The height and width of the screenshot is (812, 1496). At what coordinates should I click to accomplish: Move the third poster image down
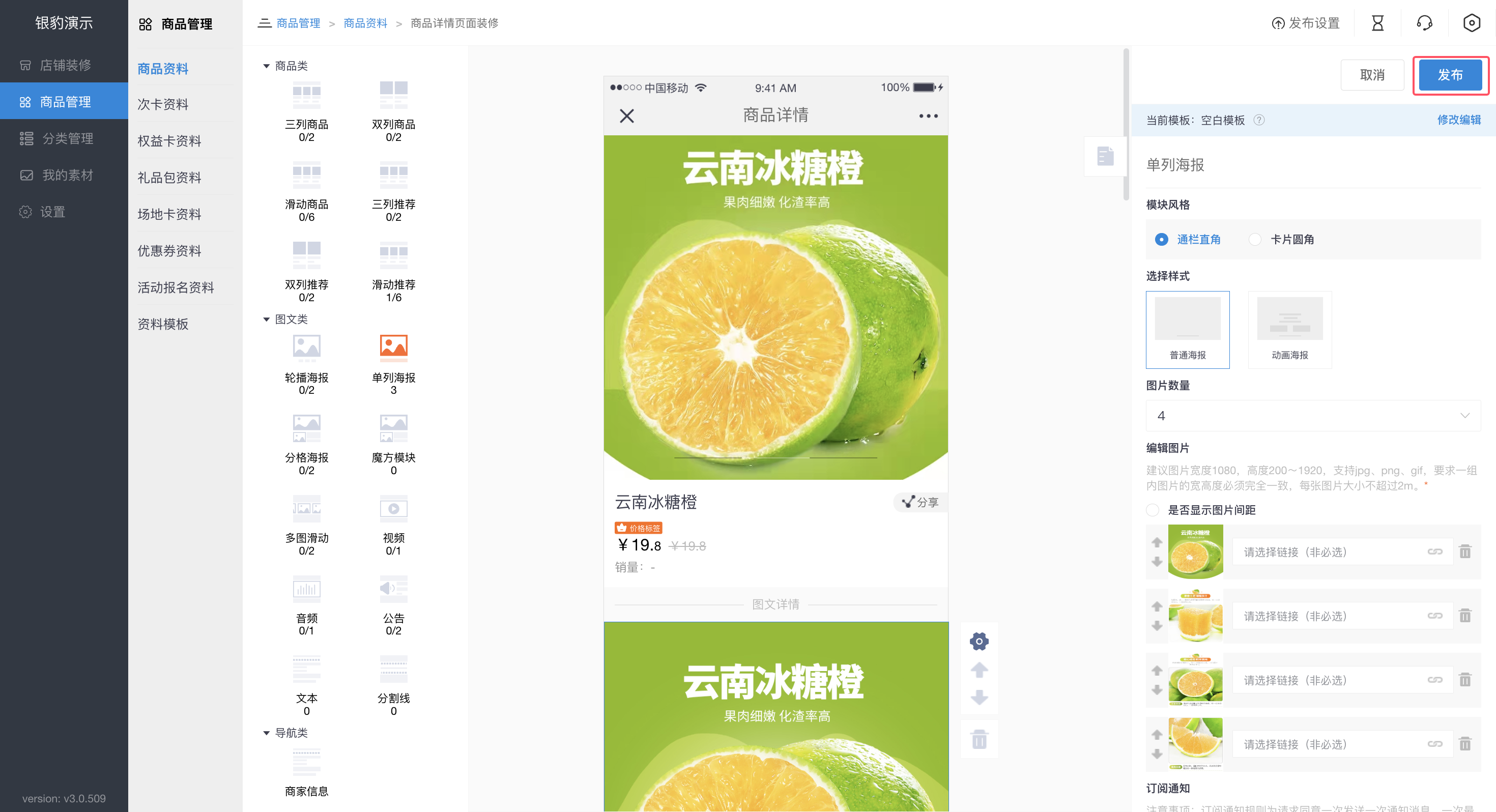pos(1157,690)
